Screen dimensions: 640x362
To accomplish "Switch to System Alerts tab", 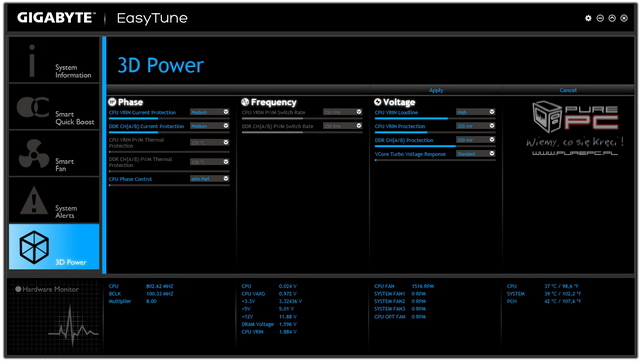I will tap(54, 200).
